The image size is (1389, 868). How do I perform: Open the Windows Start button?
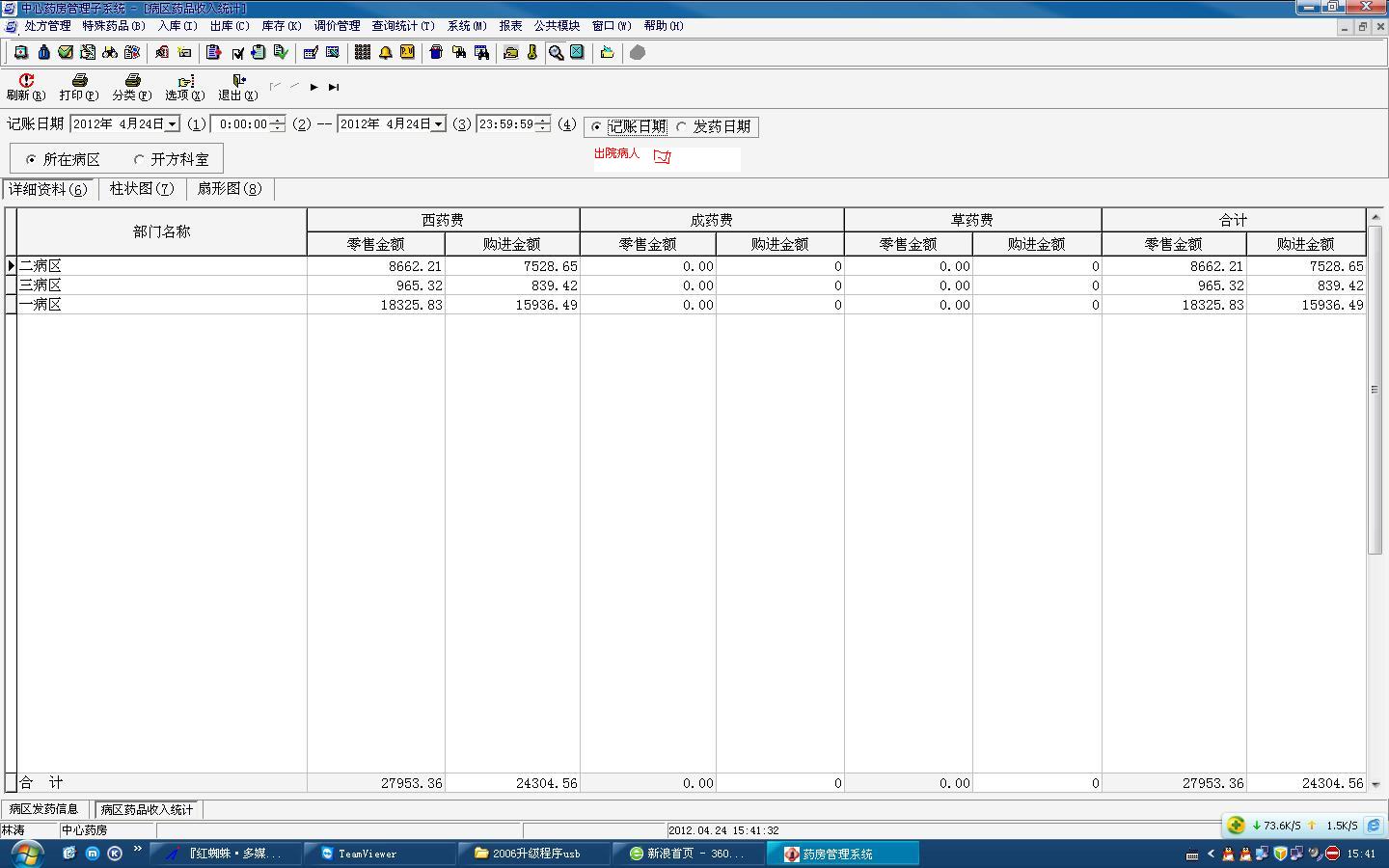click(27, 854)
